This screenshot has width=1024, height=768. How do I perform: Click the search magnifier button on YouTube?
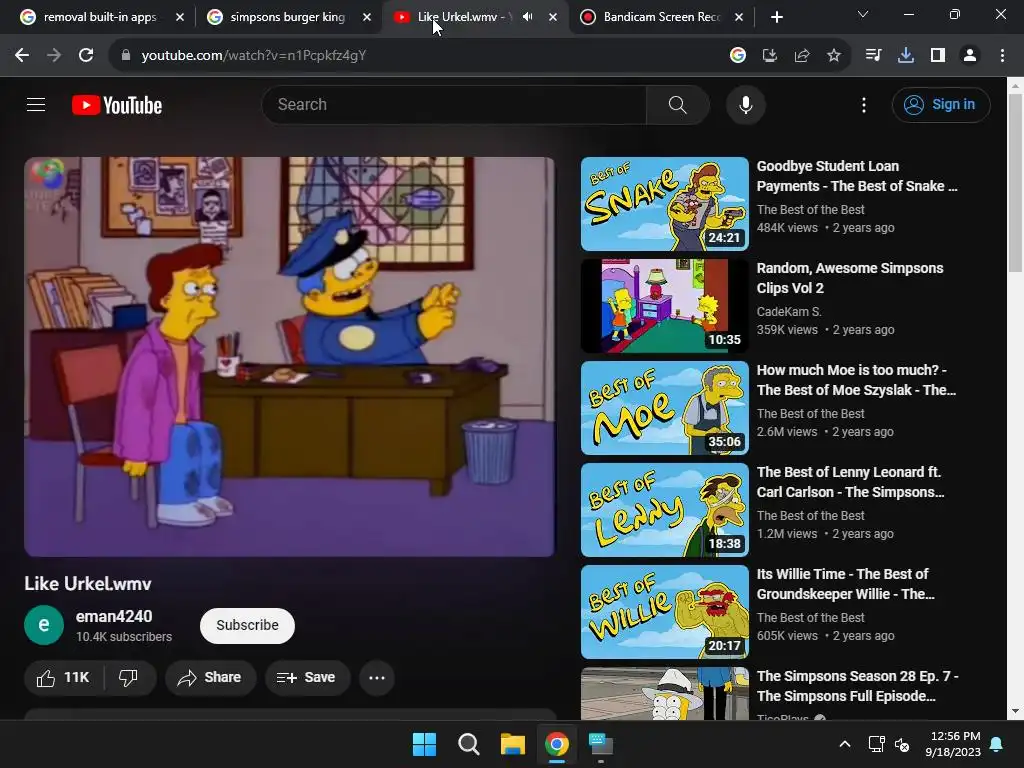(x=677, y=104)
